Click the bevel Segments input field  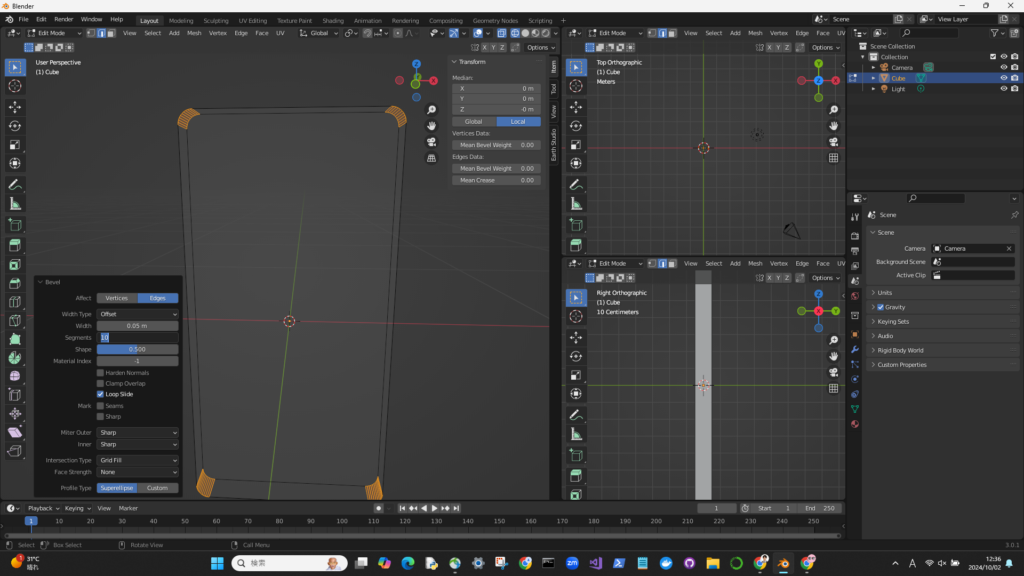pyautogui.click(x=138, y=338)
